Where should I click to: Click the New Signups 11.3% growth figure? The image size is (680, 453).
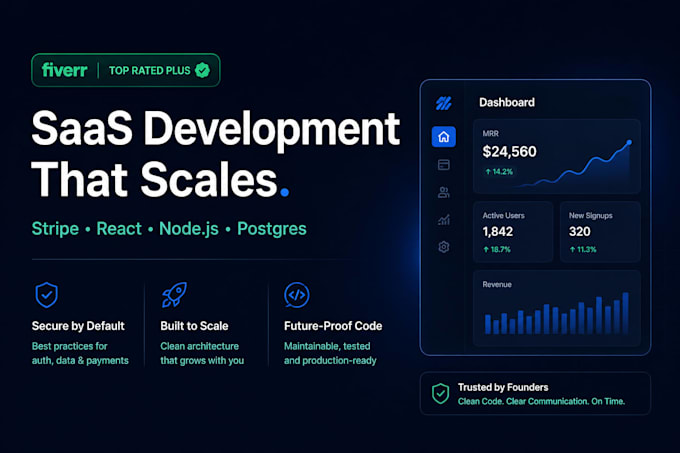(583, 249)
